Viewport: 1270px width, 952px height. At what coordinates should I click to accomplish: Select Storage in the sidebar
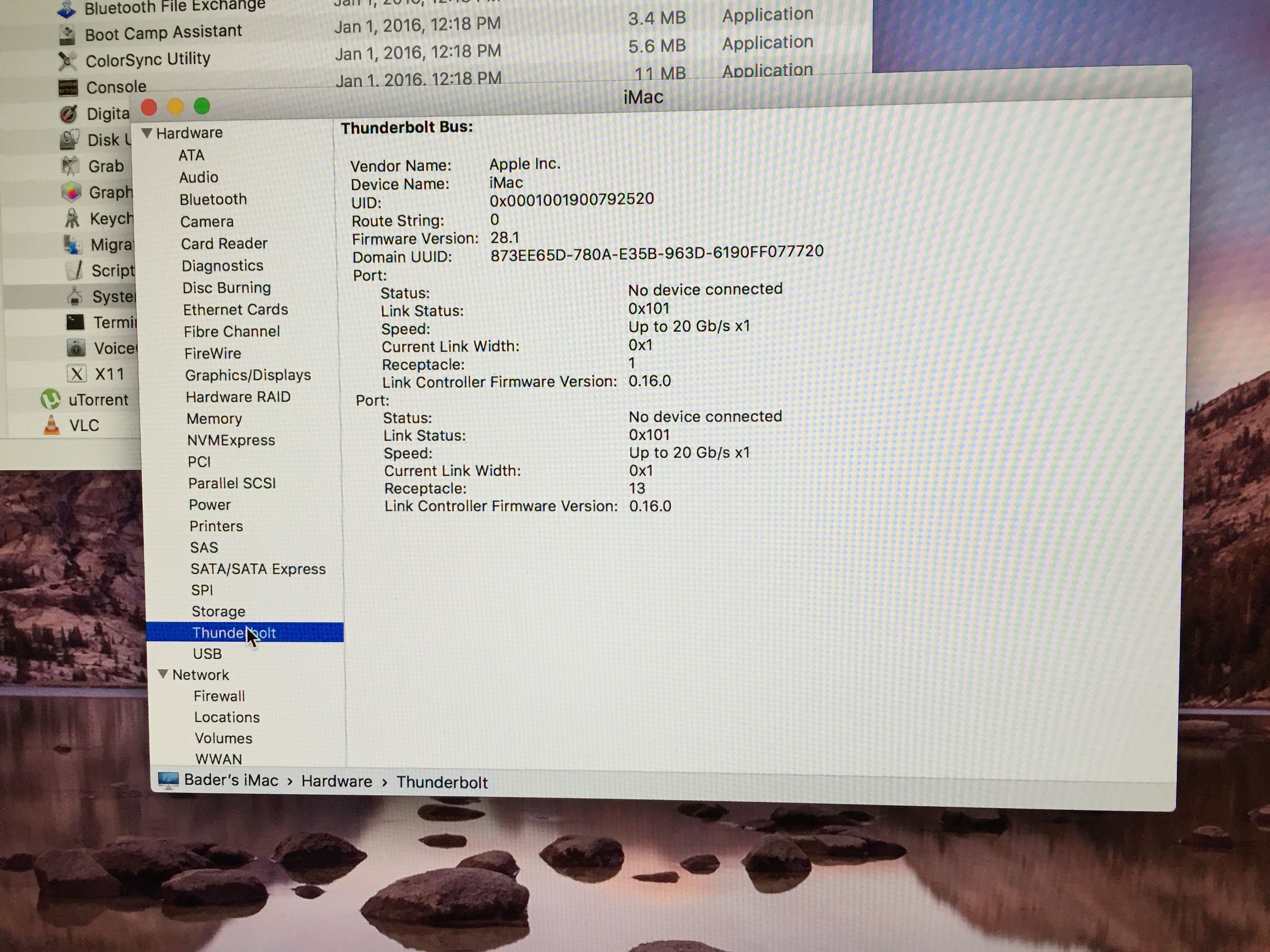pos(218,611)
